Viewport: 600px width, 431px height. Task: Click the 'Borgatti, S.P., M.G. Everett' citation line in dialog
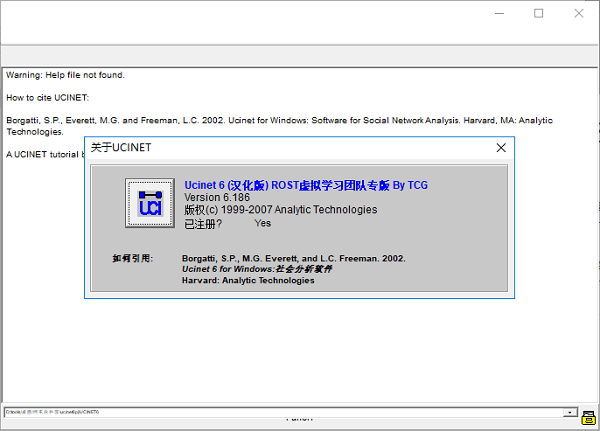click(x=293, y=259)
